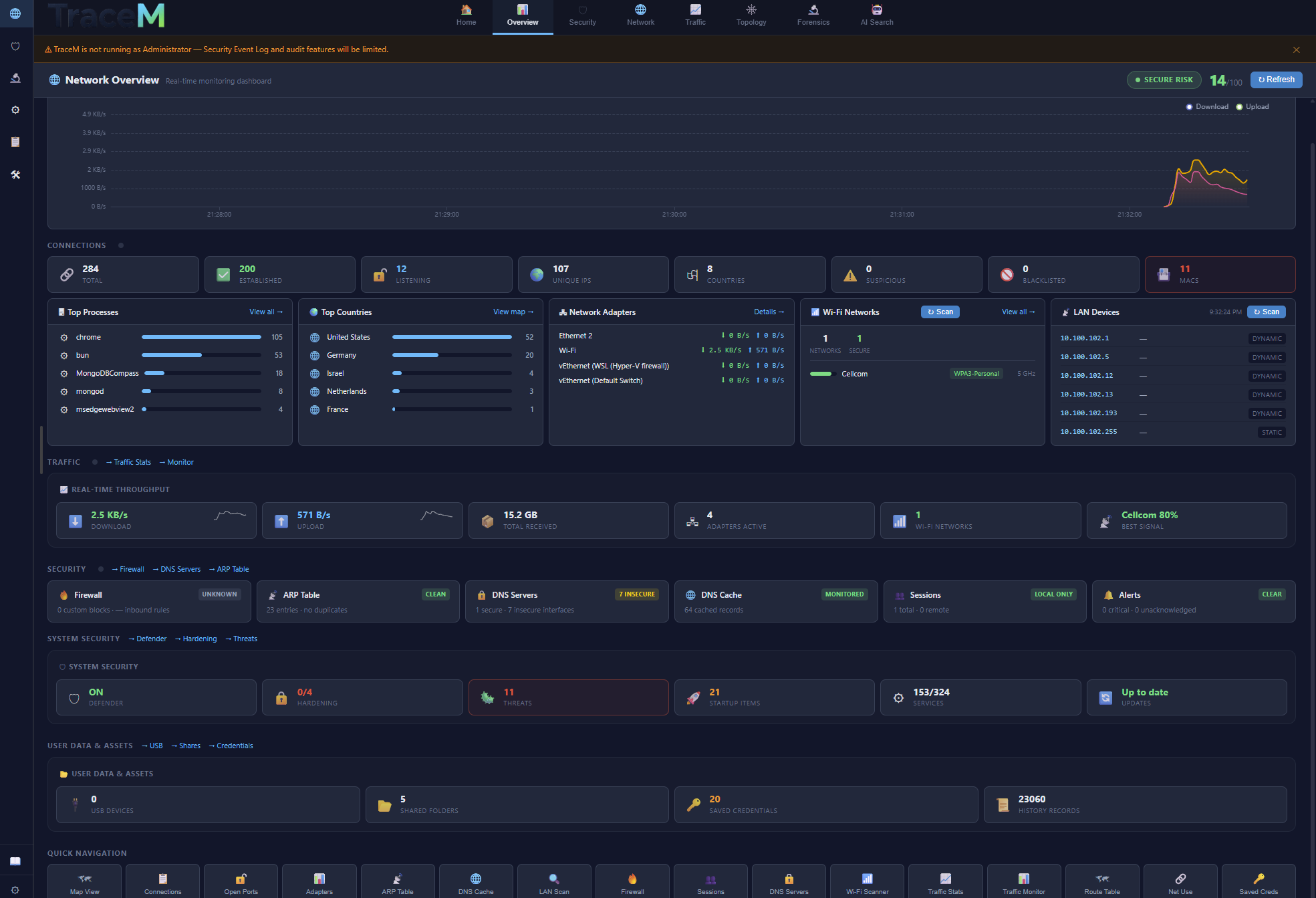Select the Cellcom Wi-Fi network entry

pos(922,374)
